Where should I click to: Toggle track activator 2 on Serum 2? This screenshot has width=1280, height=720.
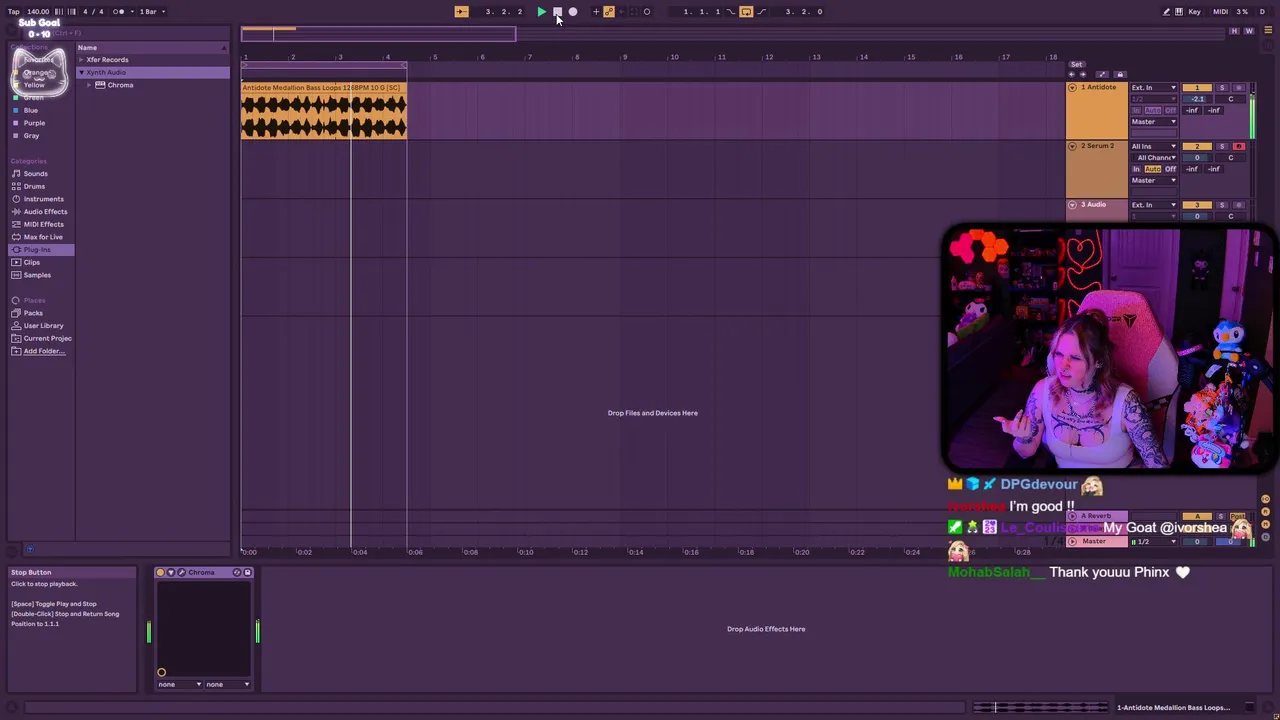(x=1197, y=146)
